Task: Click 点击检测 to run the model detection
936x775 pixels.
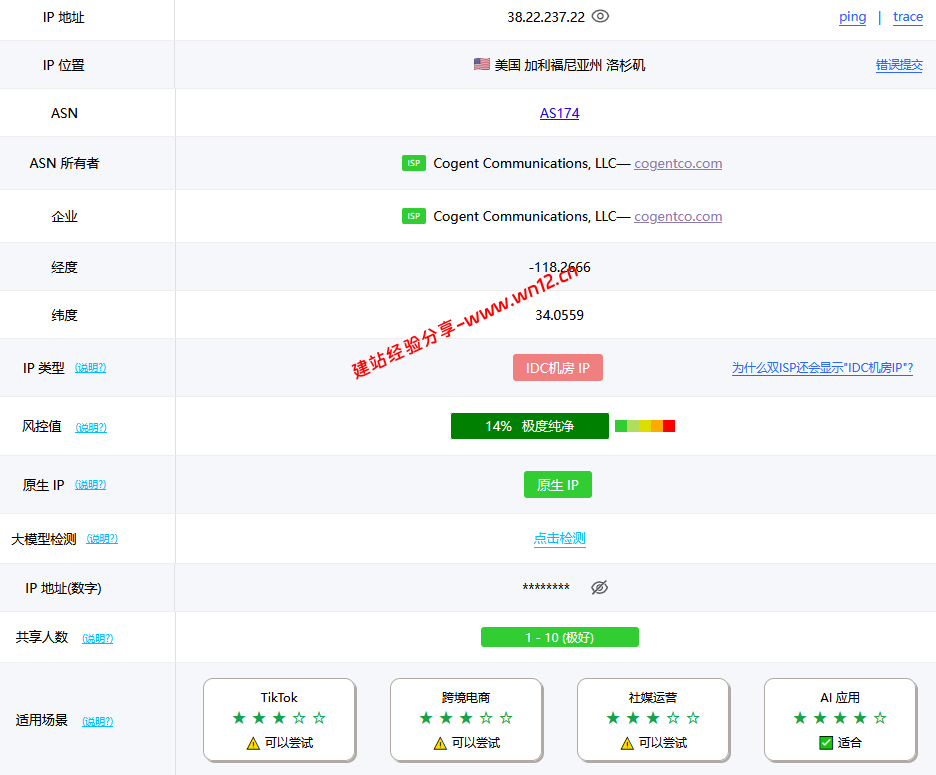Action: point(559,539)
